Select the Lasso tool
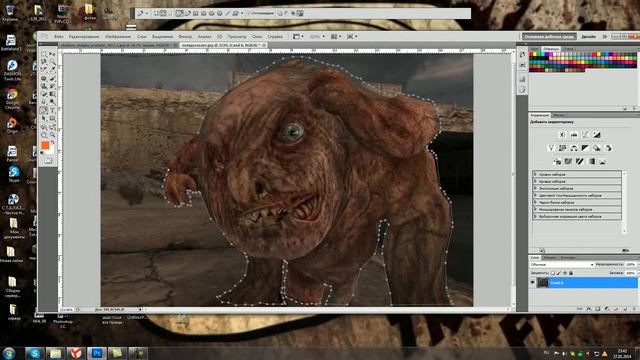The height and width of the screenshot is (360, 640). [x=44, y=62]
